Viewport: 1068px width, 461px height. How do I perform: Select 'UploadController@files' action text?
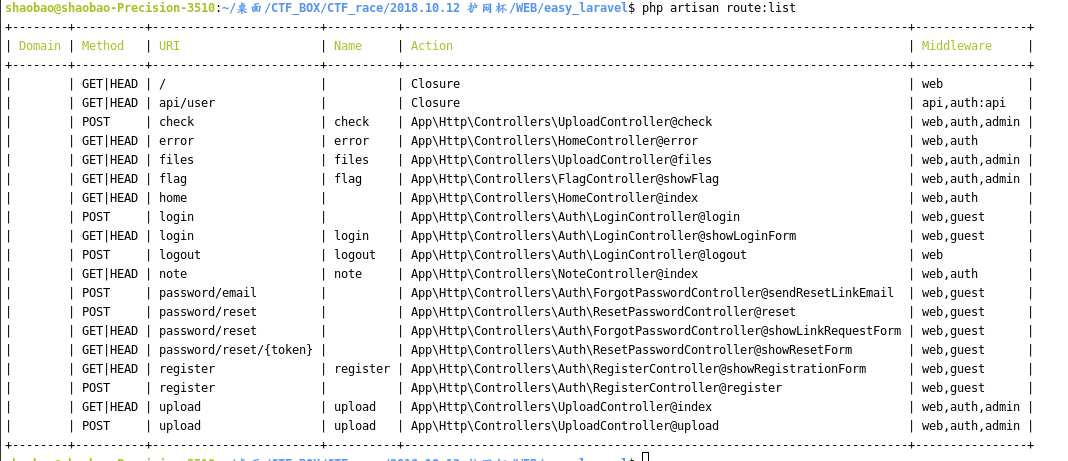634,160
